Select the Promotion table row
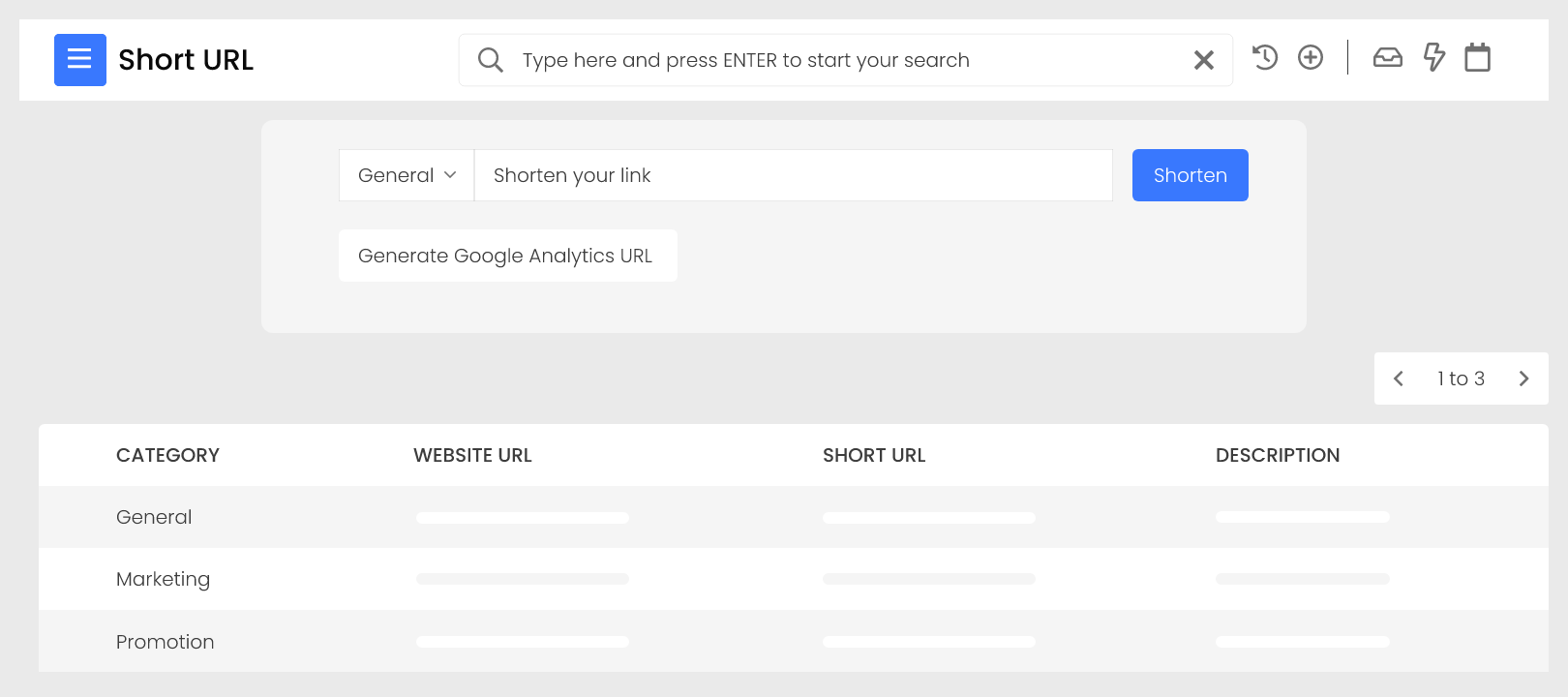 coord(166,642)
